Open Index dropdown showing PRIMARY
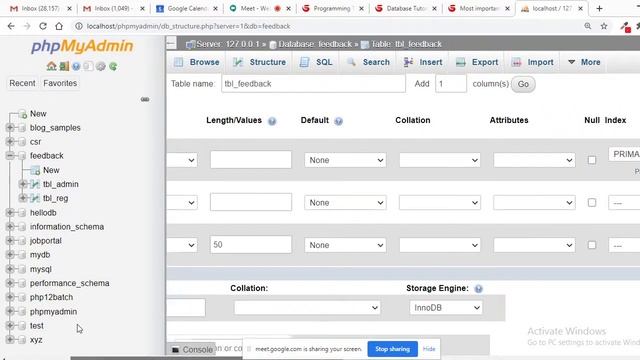The image size is (640, 360). [x=624, y=154]
